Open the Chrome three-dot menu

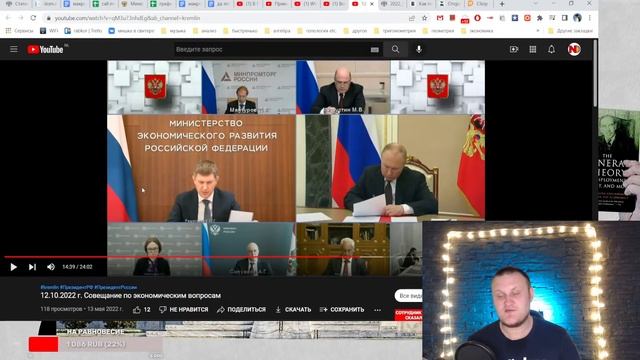(589, 18)
